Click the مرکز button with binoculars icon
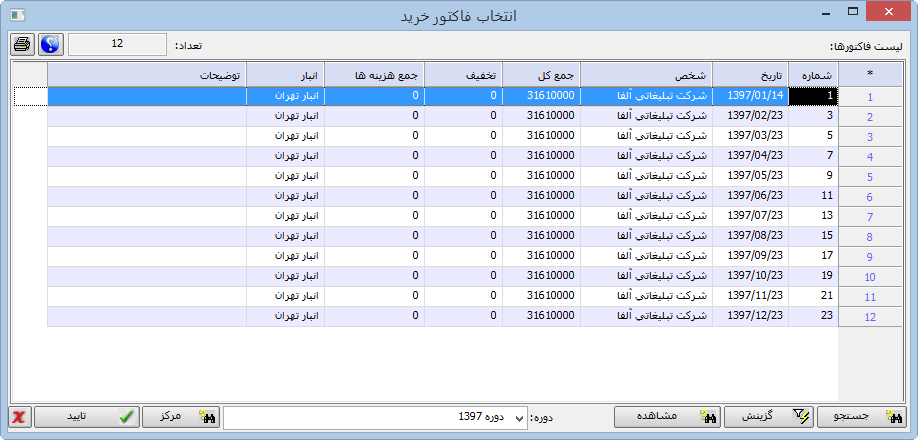 click(181, 417)
